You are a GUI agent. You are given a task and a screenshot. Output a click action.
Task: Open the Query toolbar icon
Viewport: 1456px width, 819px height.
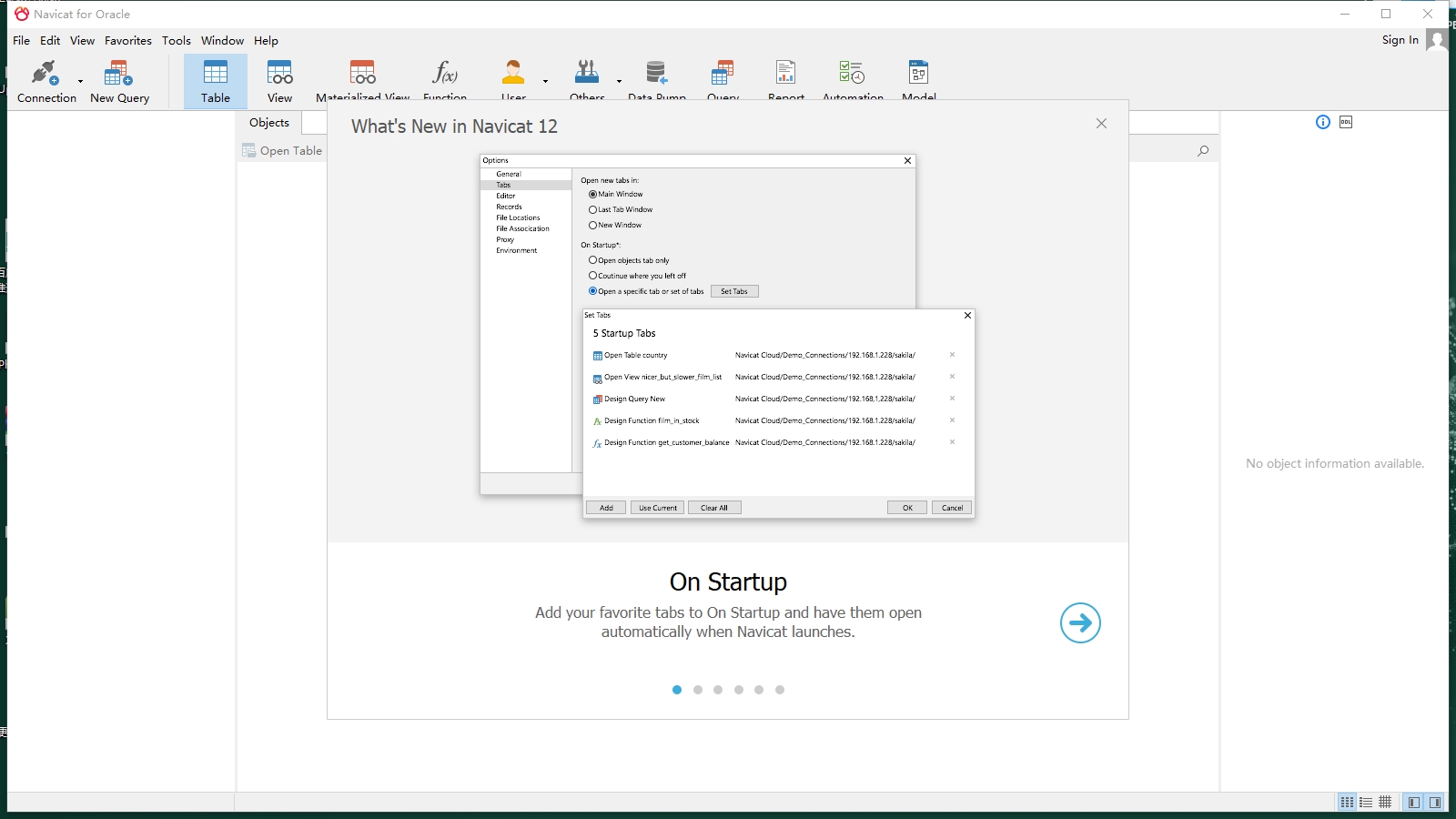click(x=723, y=80)
